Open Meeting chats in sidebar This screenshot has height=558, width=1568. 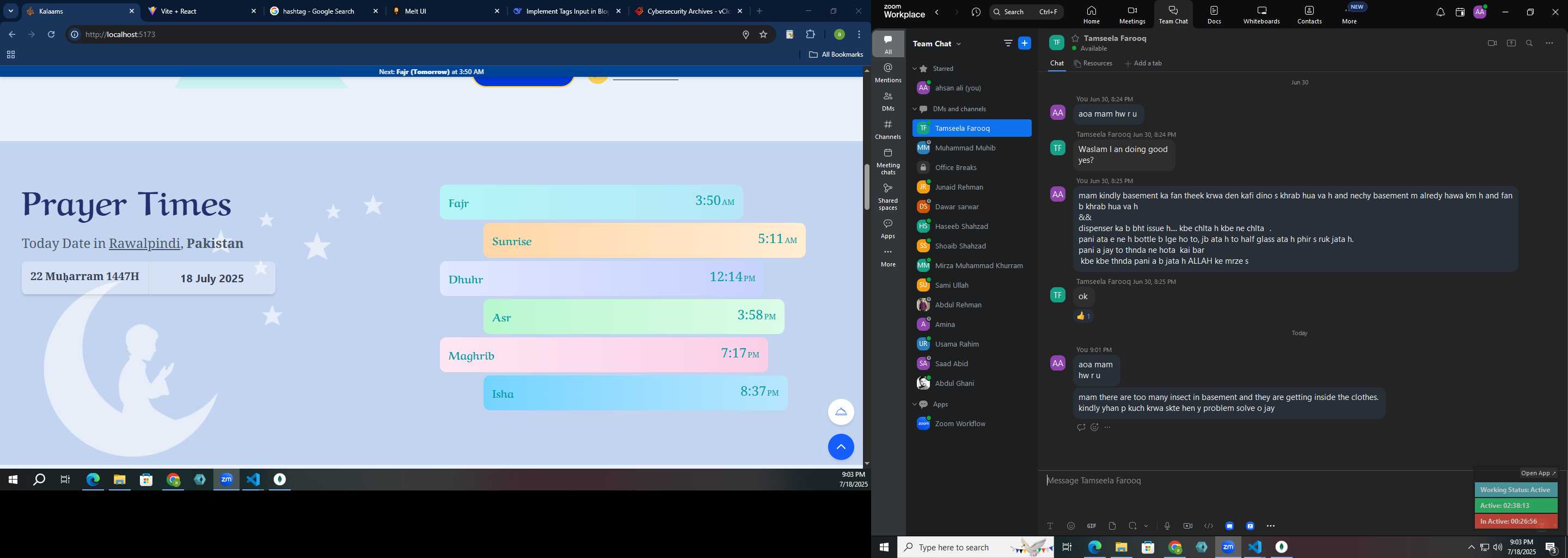click(x=888, y=161)
